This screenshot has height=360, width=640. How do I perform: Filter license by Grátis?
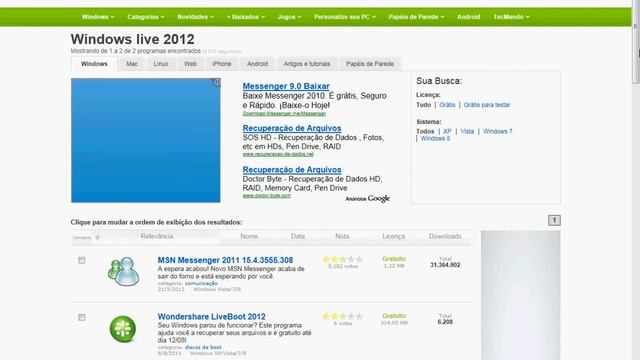[447, 105]
